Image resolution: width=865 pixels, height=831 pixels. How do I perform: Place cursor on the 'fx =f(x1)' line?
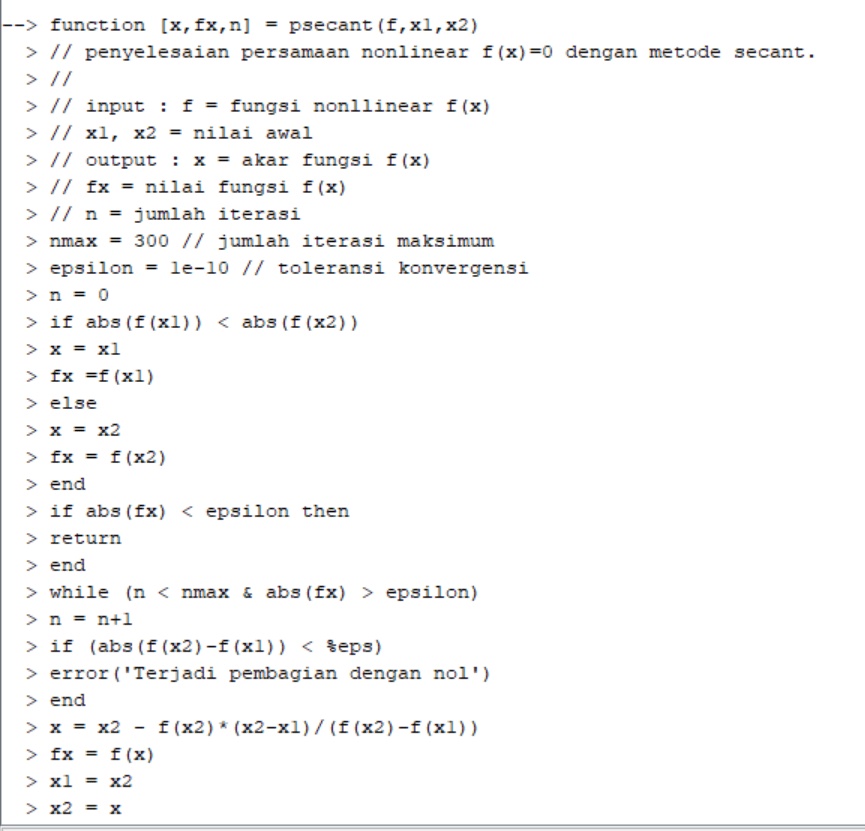click(x=102, y=376)
